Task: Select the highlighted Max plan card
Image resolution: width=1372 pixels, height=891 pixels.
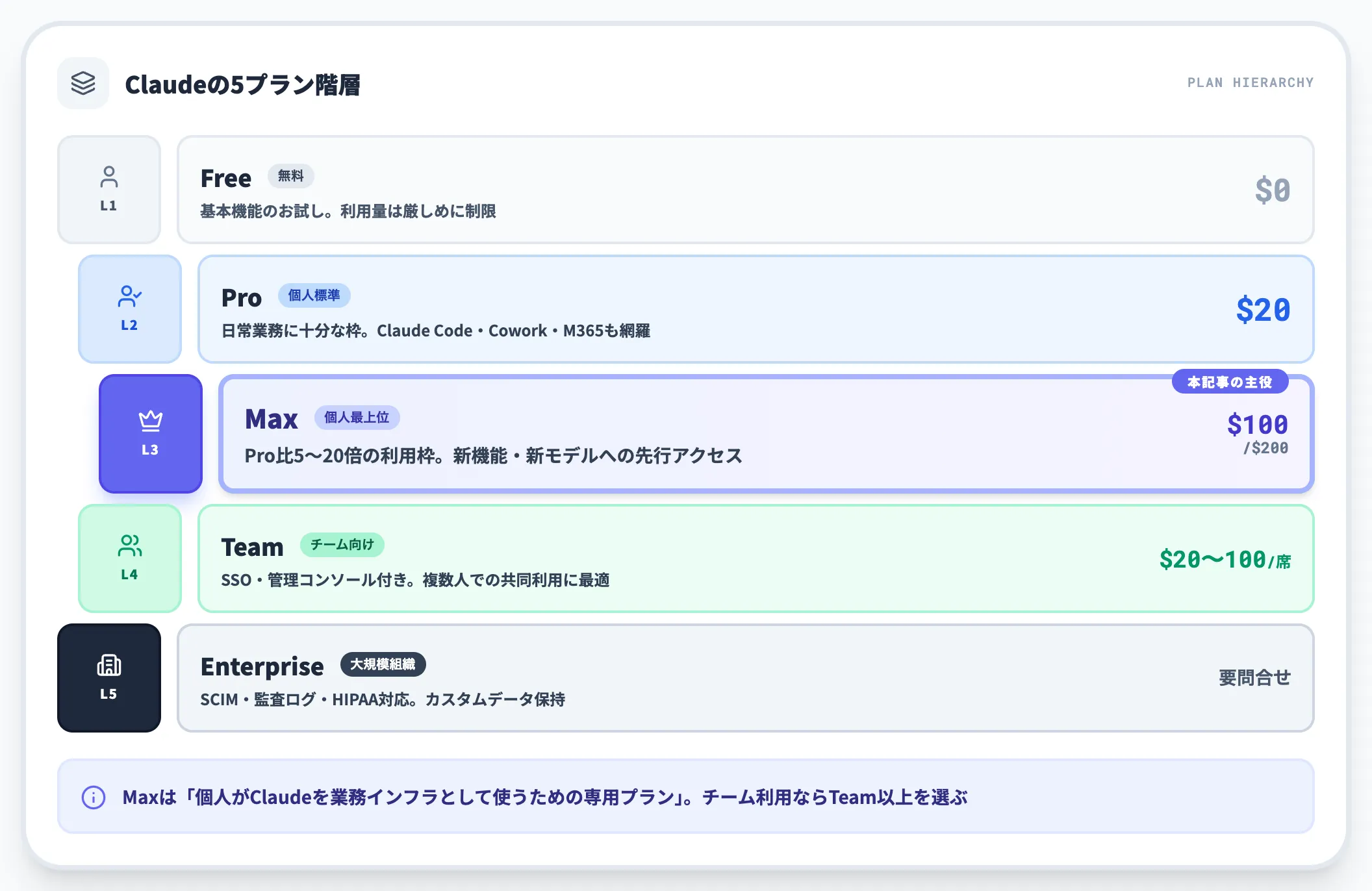Action: tap(767, 434)
